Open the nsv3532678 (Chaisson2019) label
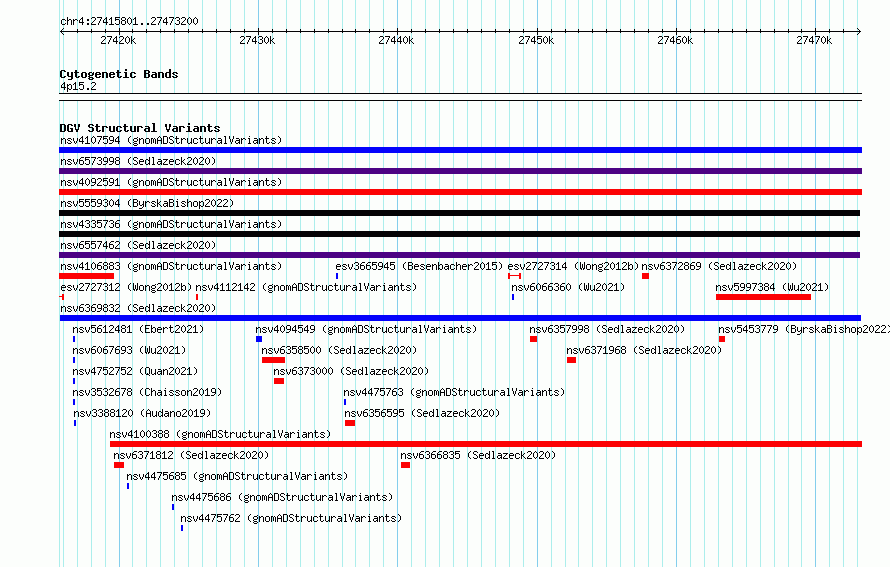890x567 pixels. [147, 392]
